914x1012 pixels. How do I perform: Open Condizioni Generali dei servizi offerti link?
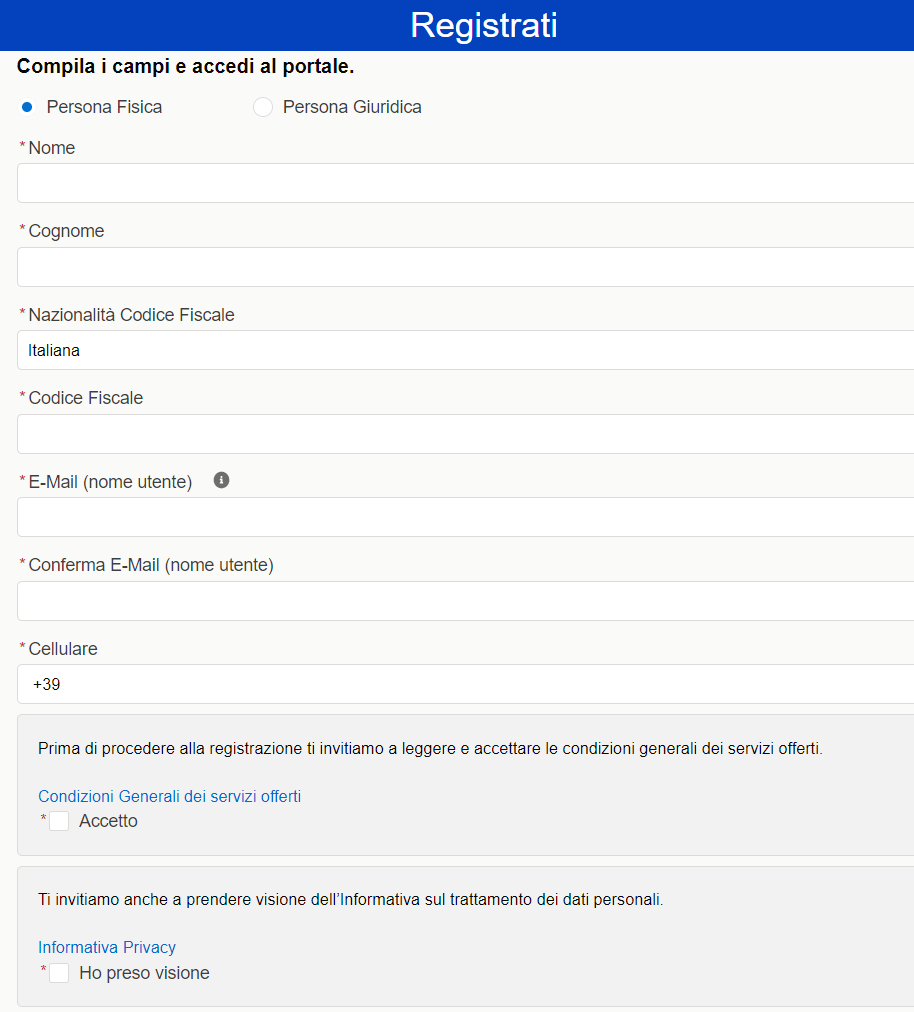(x=169, y=796)
